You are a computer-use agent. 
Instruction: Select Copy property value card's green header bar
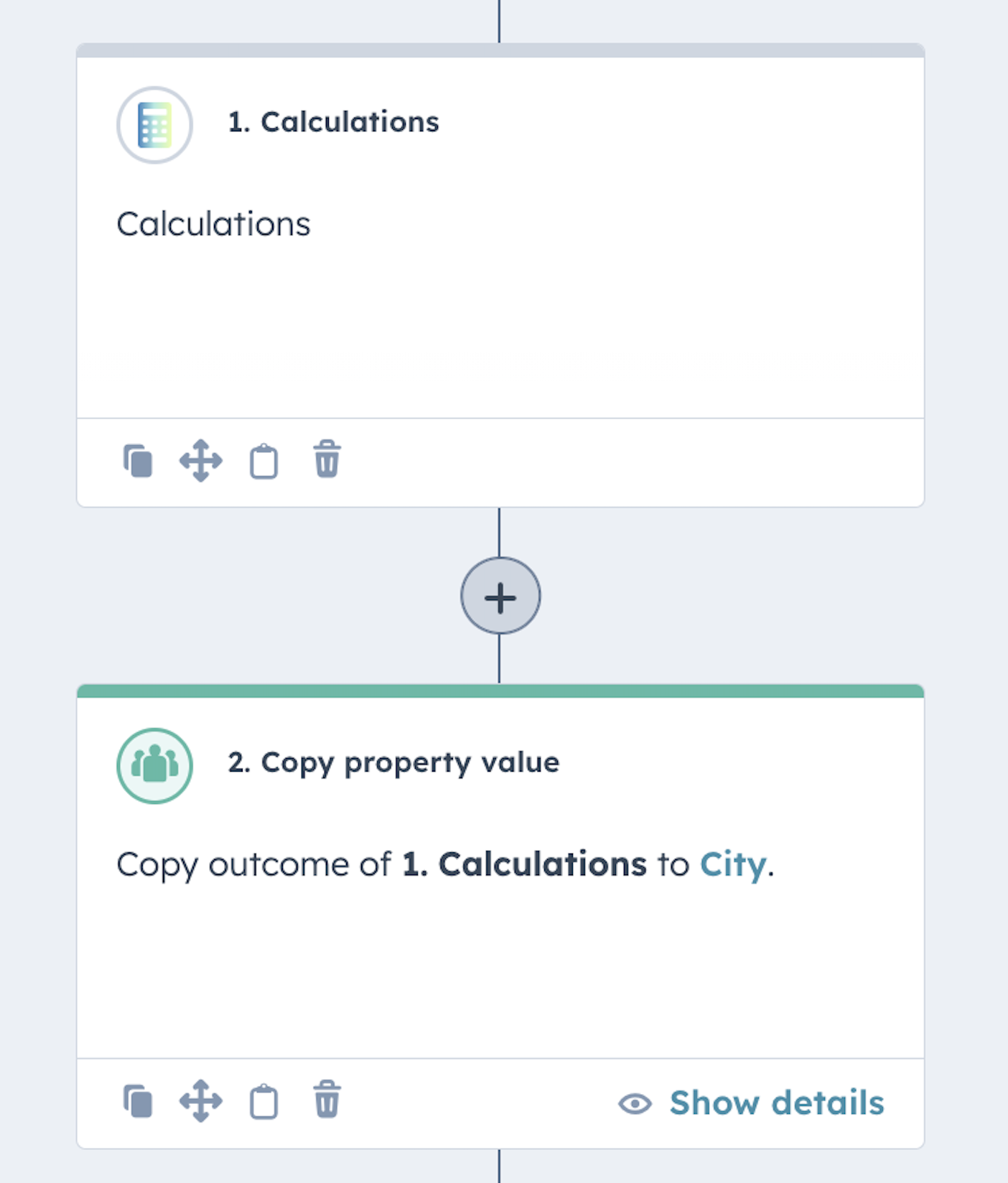point(500,691)
